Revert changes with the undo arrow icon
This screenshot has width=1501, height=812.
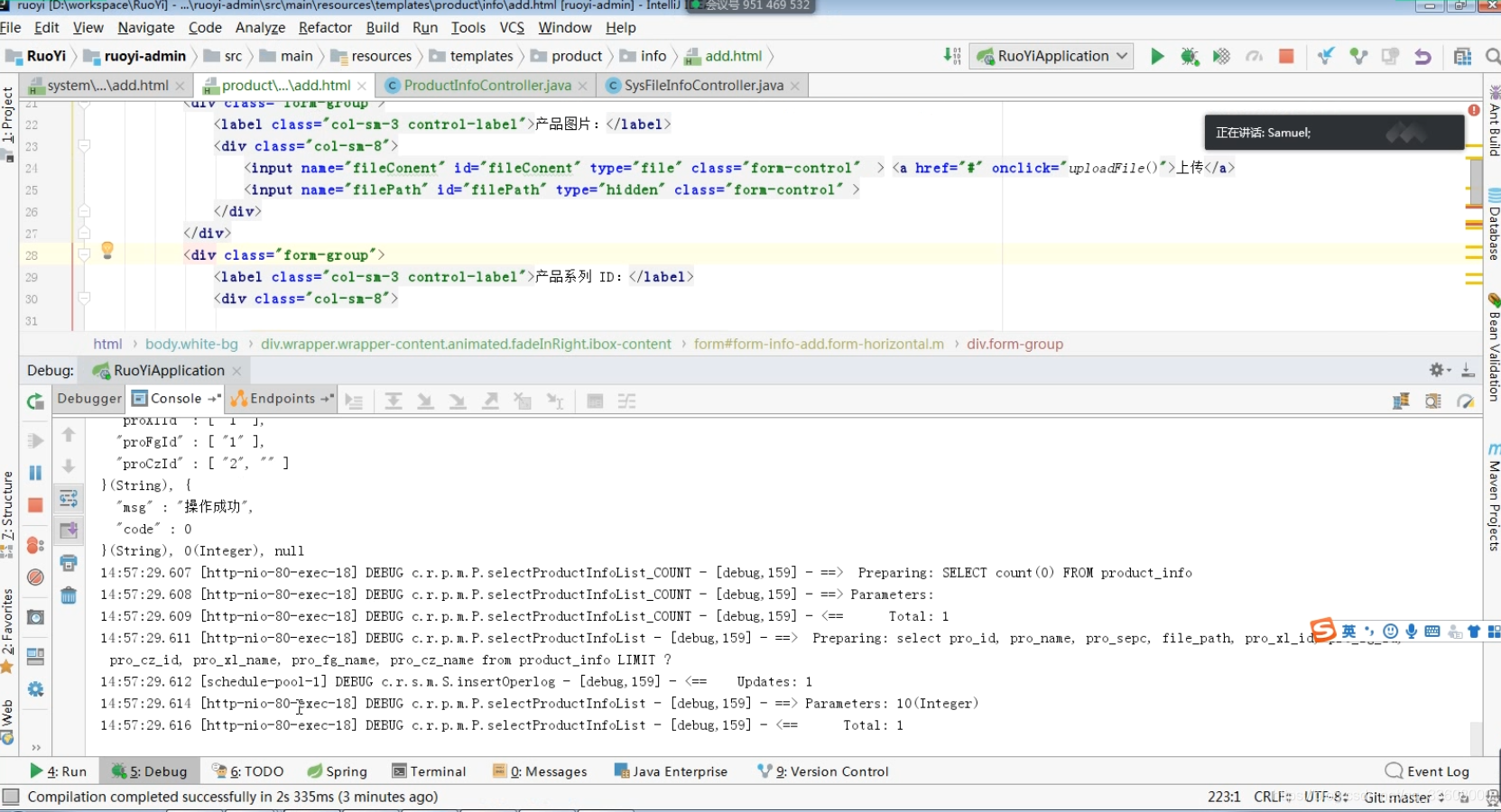click(x=1422, y=57)
